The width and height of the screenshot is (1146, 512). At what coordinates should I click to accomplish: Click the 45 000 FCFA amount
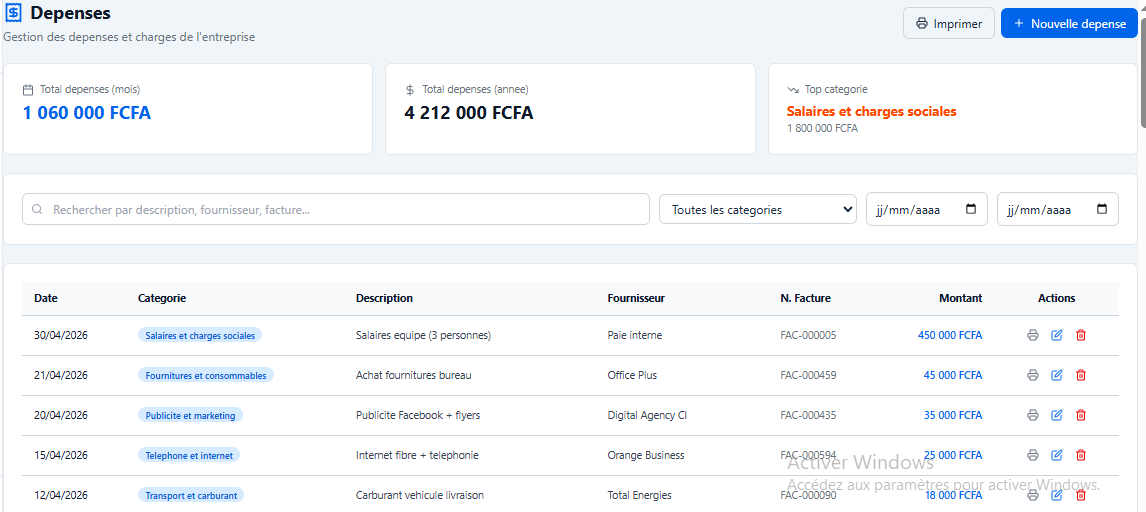tap(953, 375)
